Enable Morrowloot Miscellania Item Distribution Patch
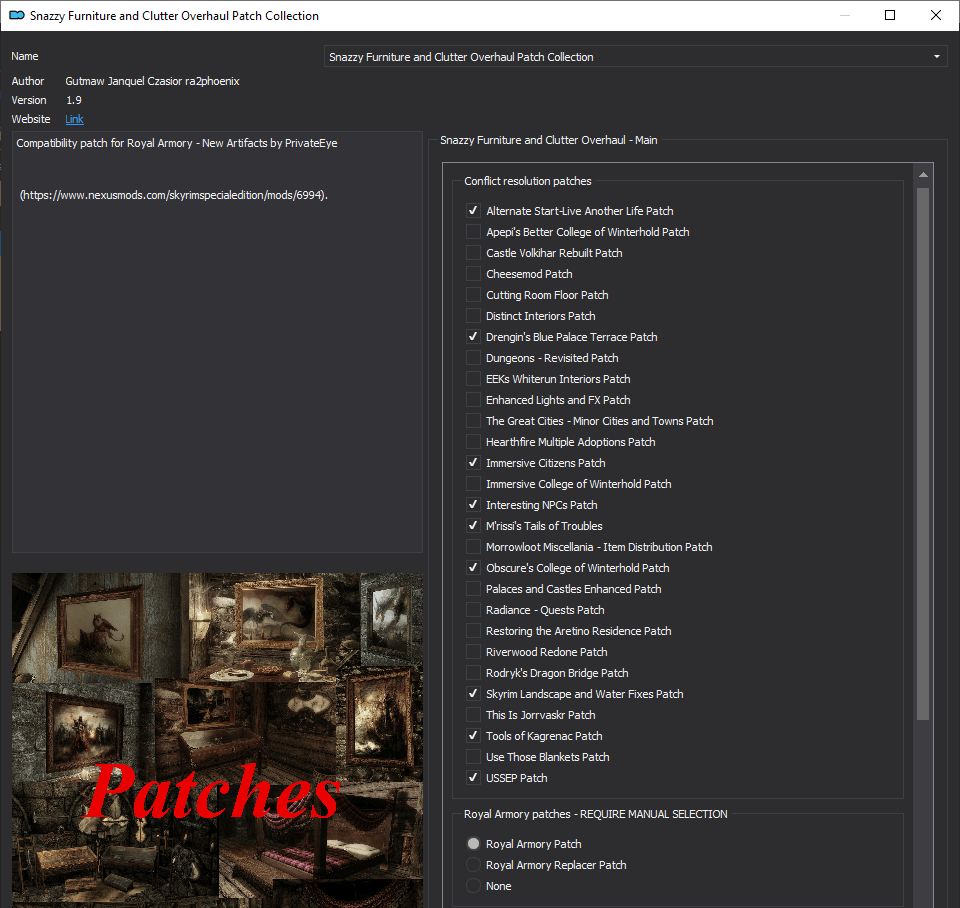This screenshot has height=908, width=960. pyautogui.click(x=473, y=547)
